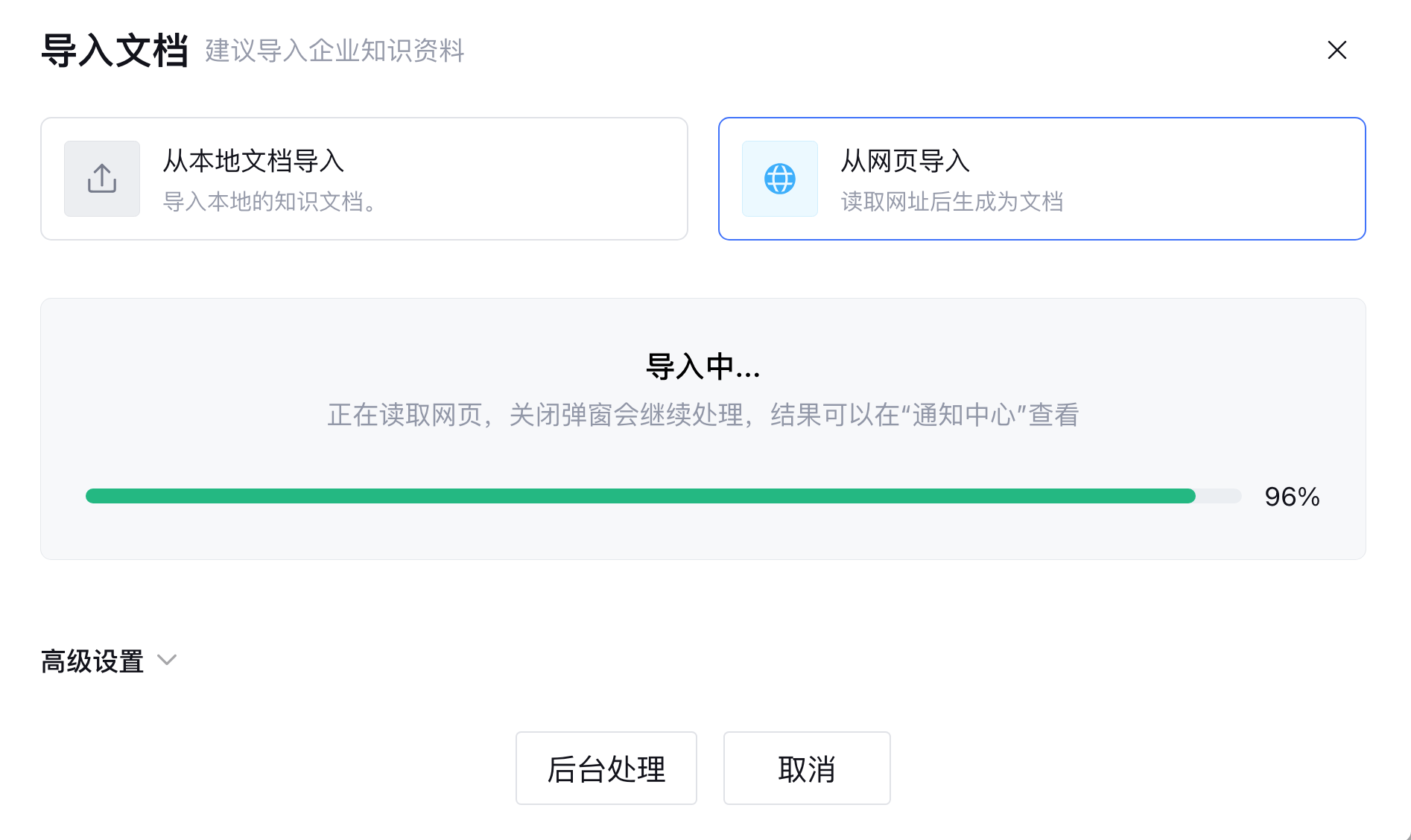Click the 读取网址后生成为文档 description text

[952, 202]
